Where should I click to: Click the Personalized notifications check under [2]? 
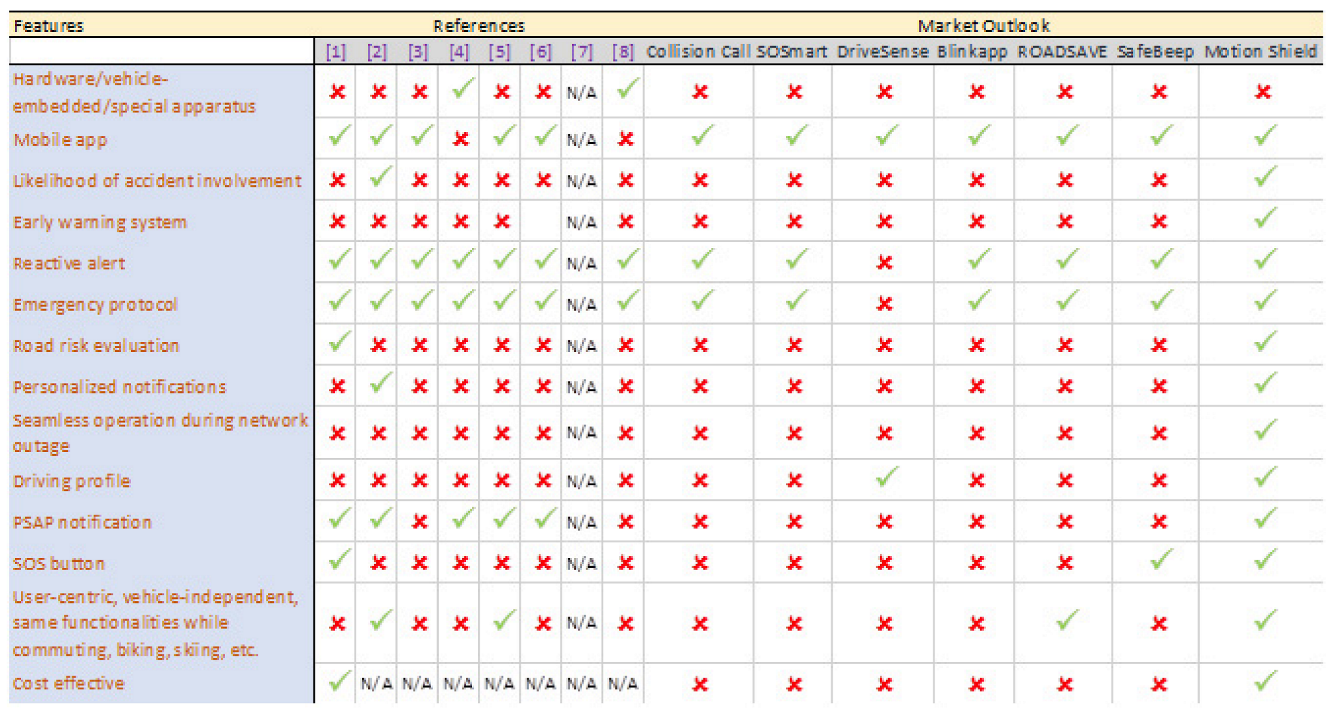point(378,386)
